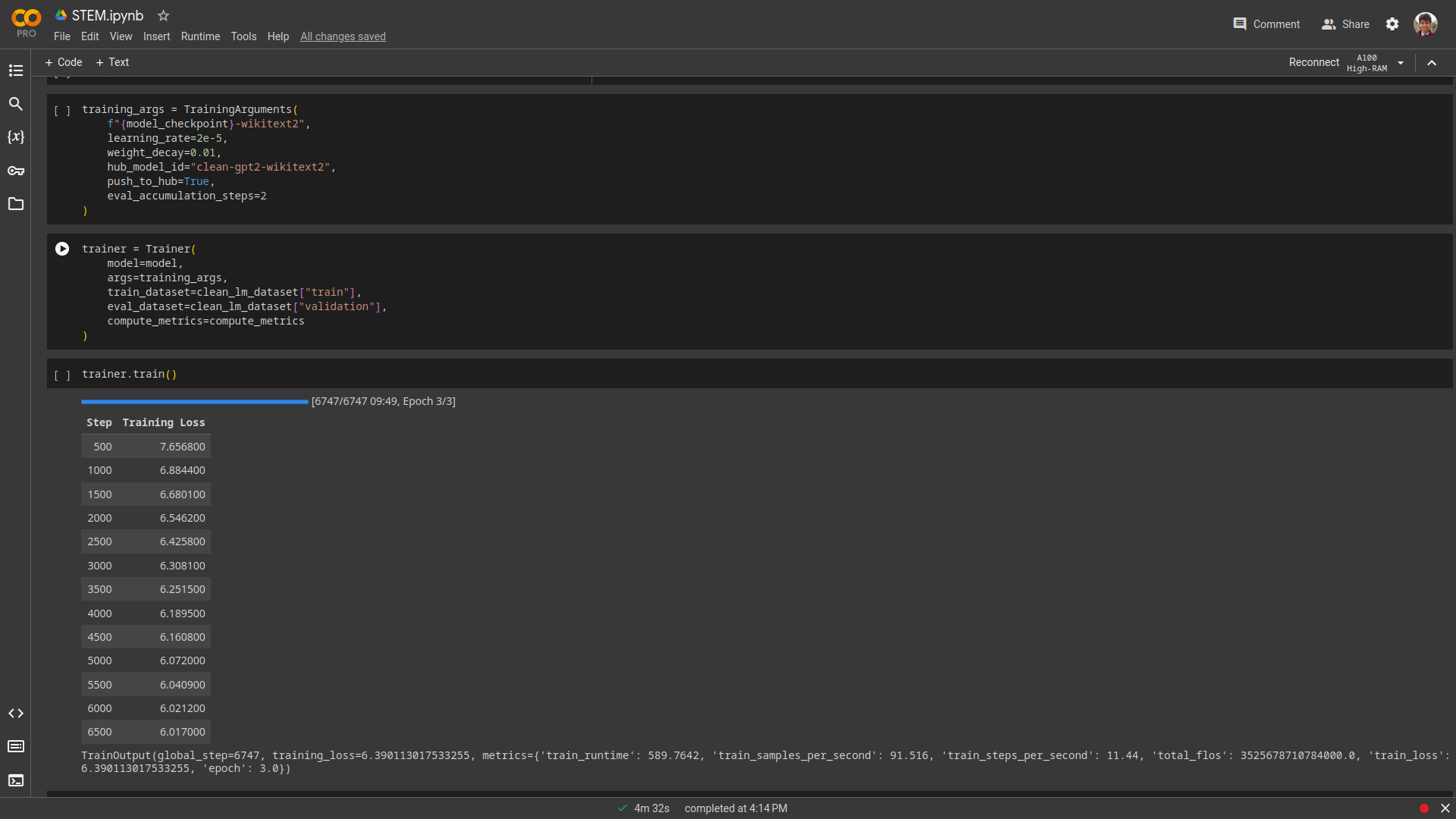Click the compute_metrics code line
This screenshot has height=819, width=1456.
click(206, 321)
